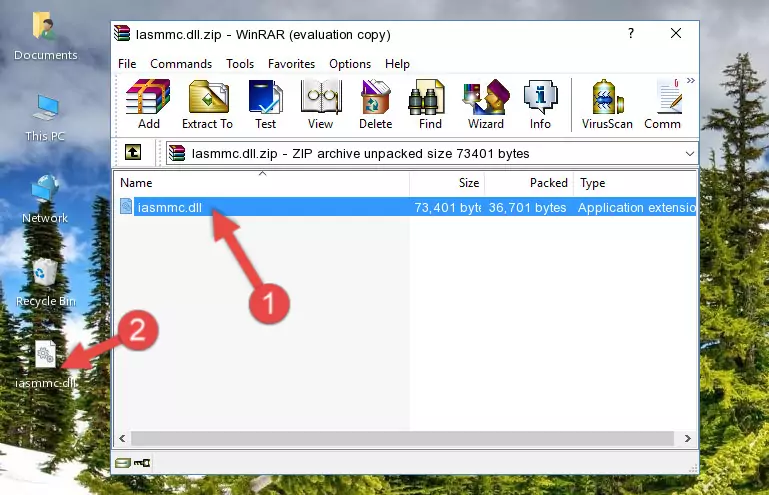Open the Tools menu
Screen dimensions: 769x495
240,64
